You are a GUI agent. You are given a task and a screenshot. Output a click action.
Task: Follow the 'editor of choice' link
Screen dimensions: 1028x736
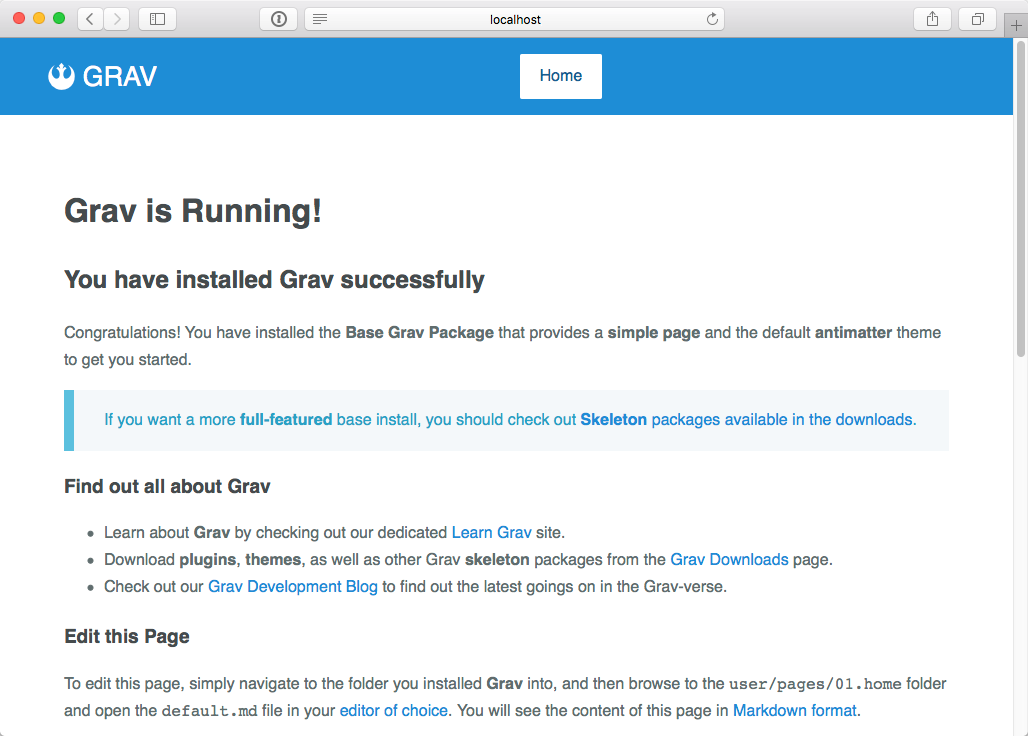tap(394, 711)
